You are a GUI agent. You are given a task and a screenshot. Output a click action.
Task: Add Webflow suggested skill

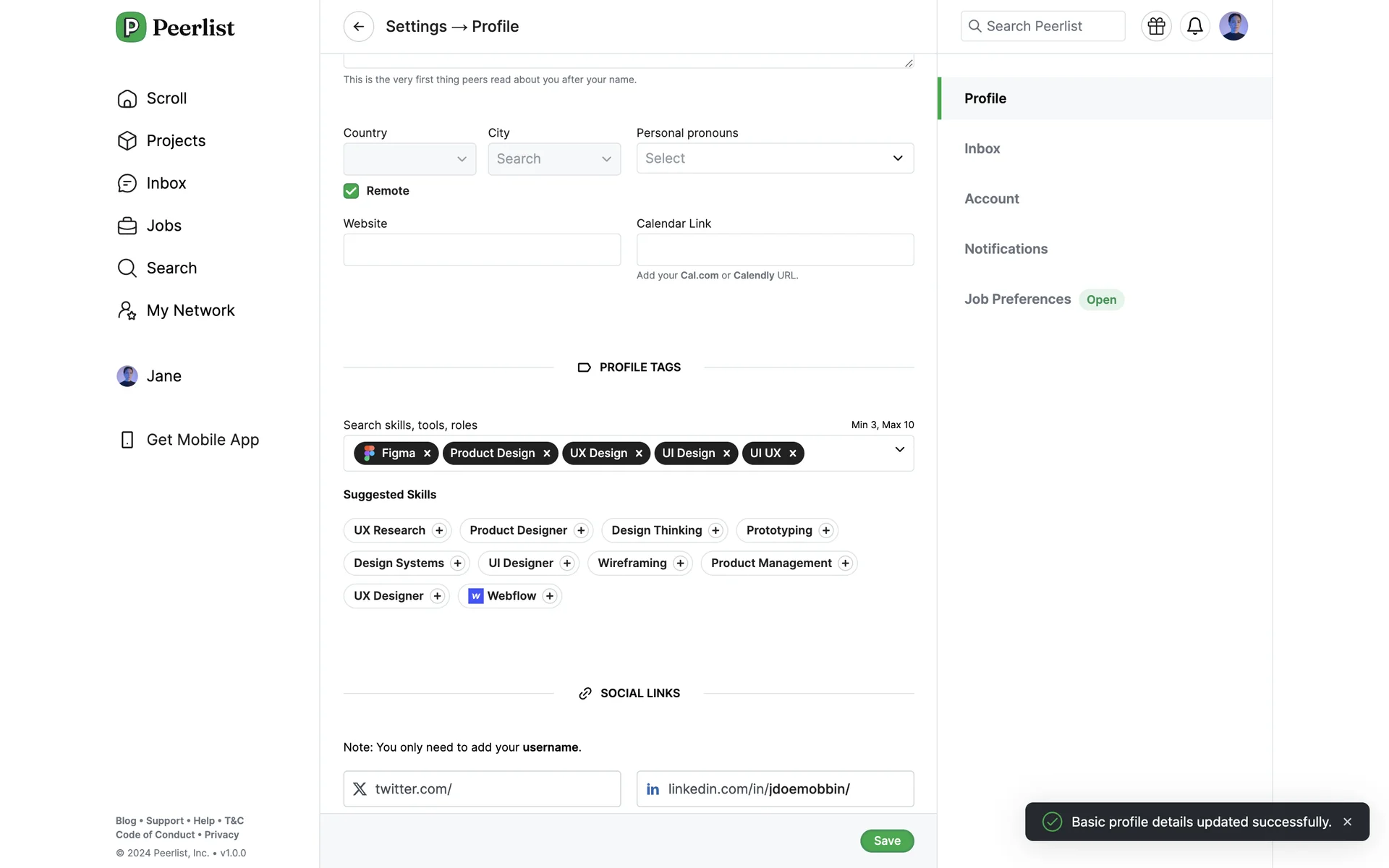coord(550,596)
